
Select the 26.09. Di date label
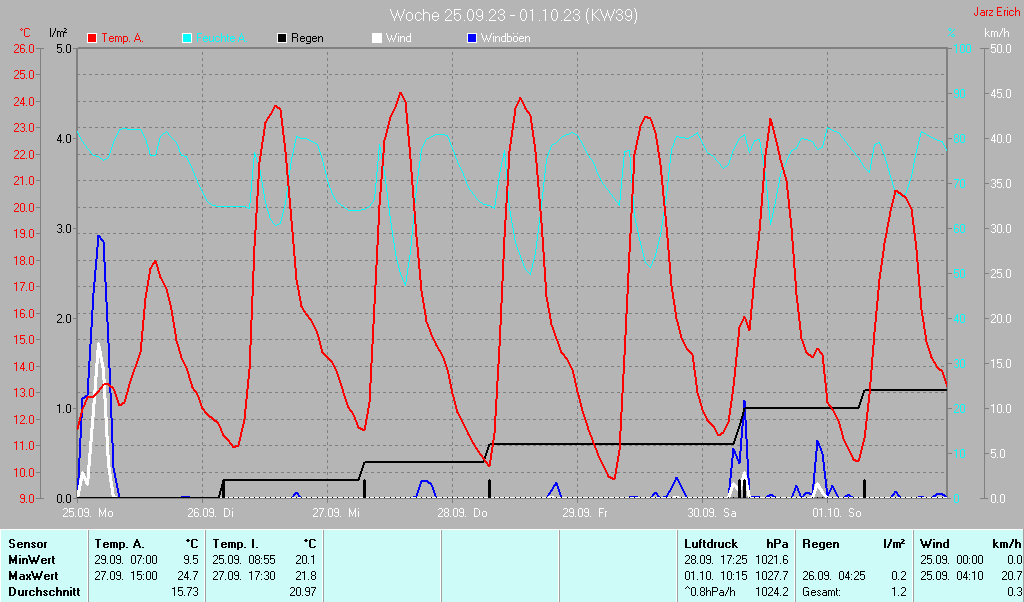click(x=213, y=513)
